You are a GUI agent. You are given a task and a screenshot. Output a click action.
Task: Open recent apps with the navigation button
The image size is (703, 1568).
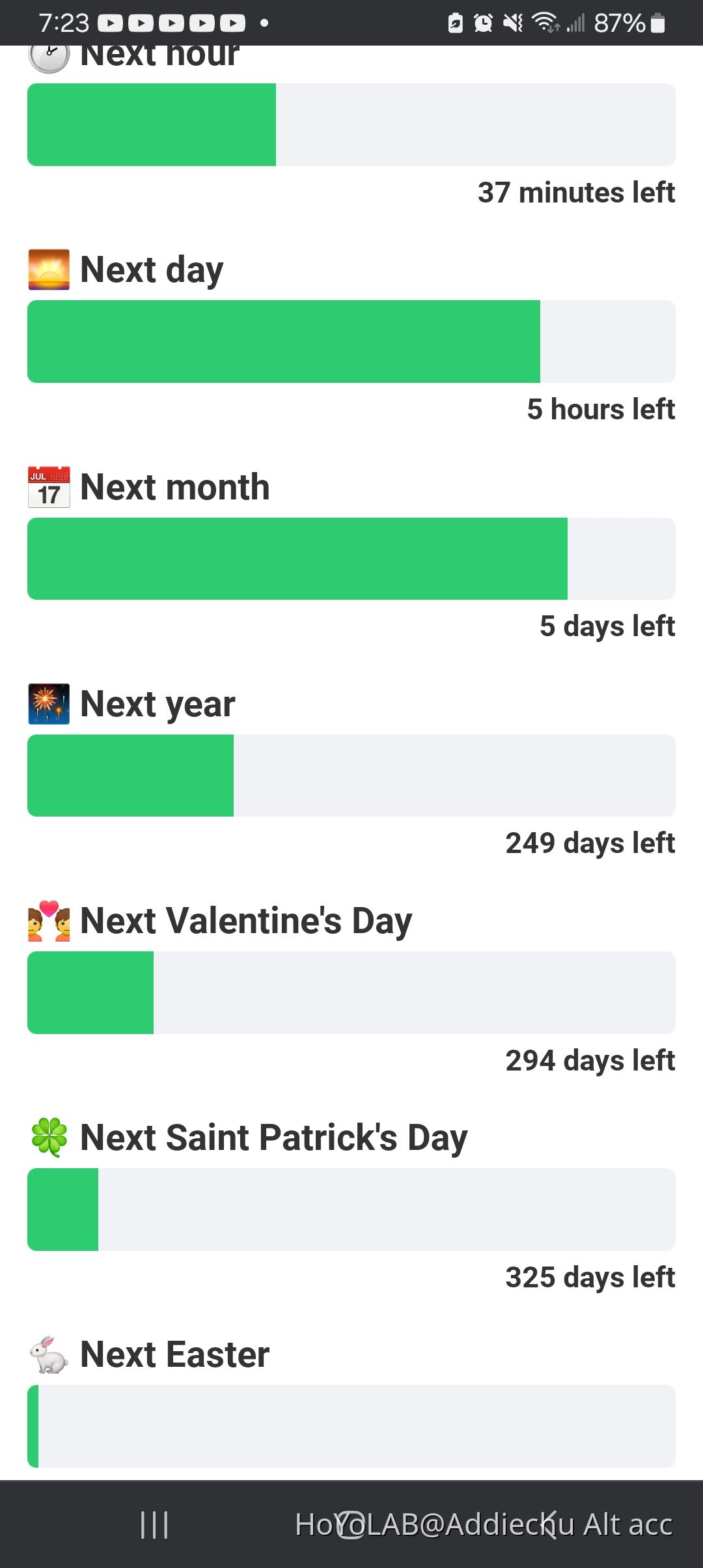[x=154, y=1524]
